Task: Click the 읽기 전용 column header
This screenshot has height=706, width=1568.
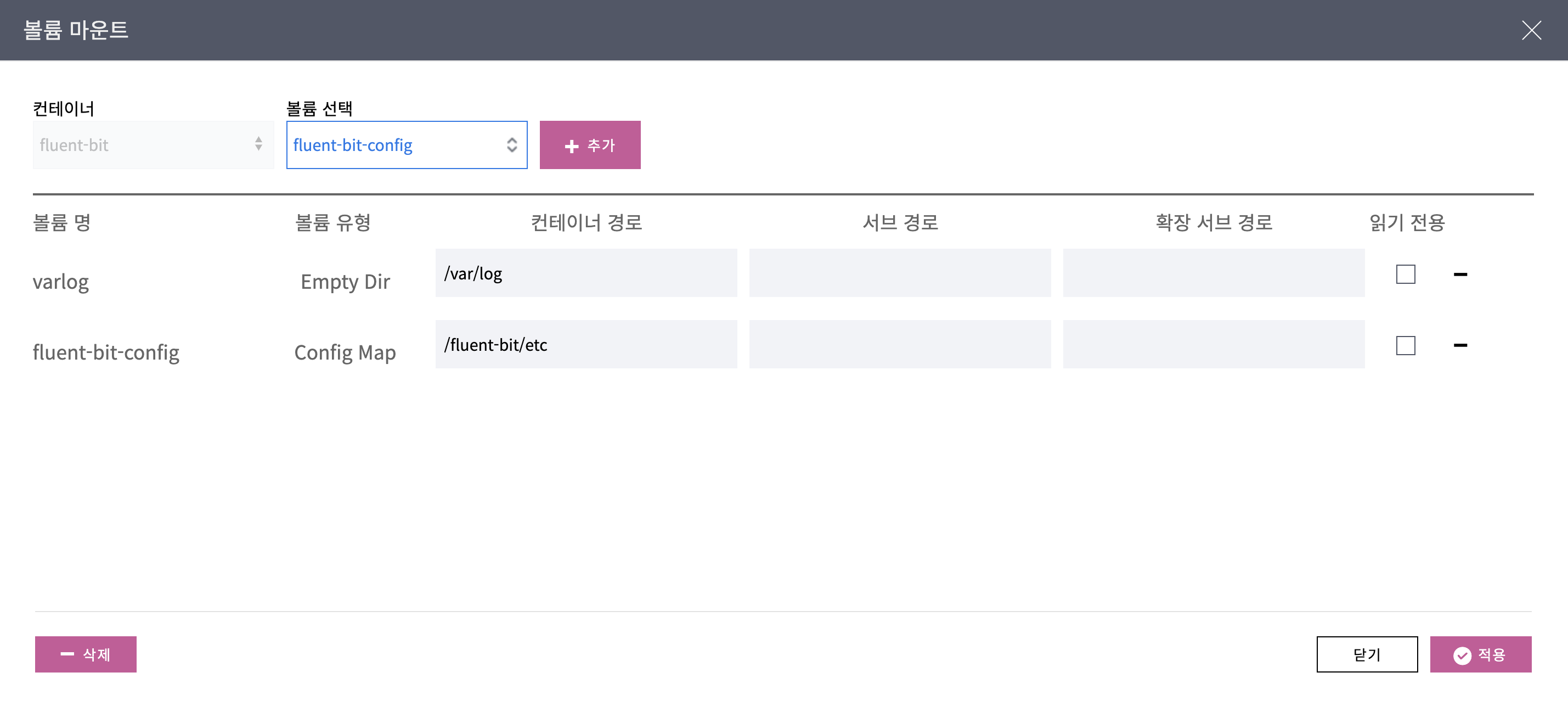Action: pyautogui.click(x=1406, y=222)
